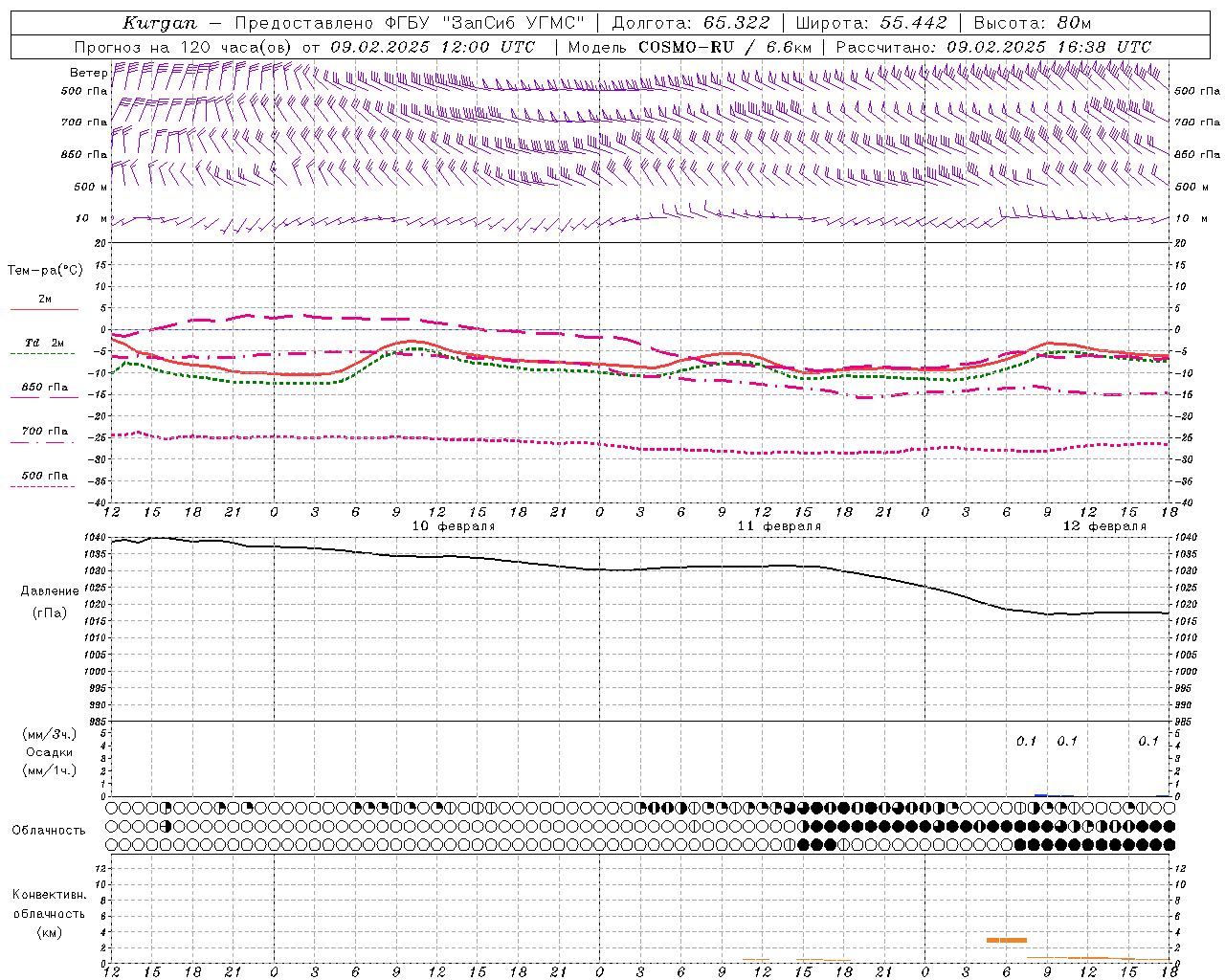Click the "Ветер" wind section label
This screenshot has height=980, width=1225.
[x=88, y=73]
